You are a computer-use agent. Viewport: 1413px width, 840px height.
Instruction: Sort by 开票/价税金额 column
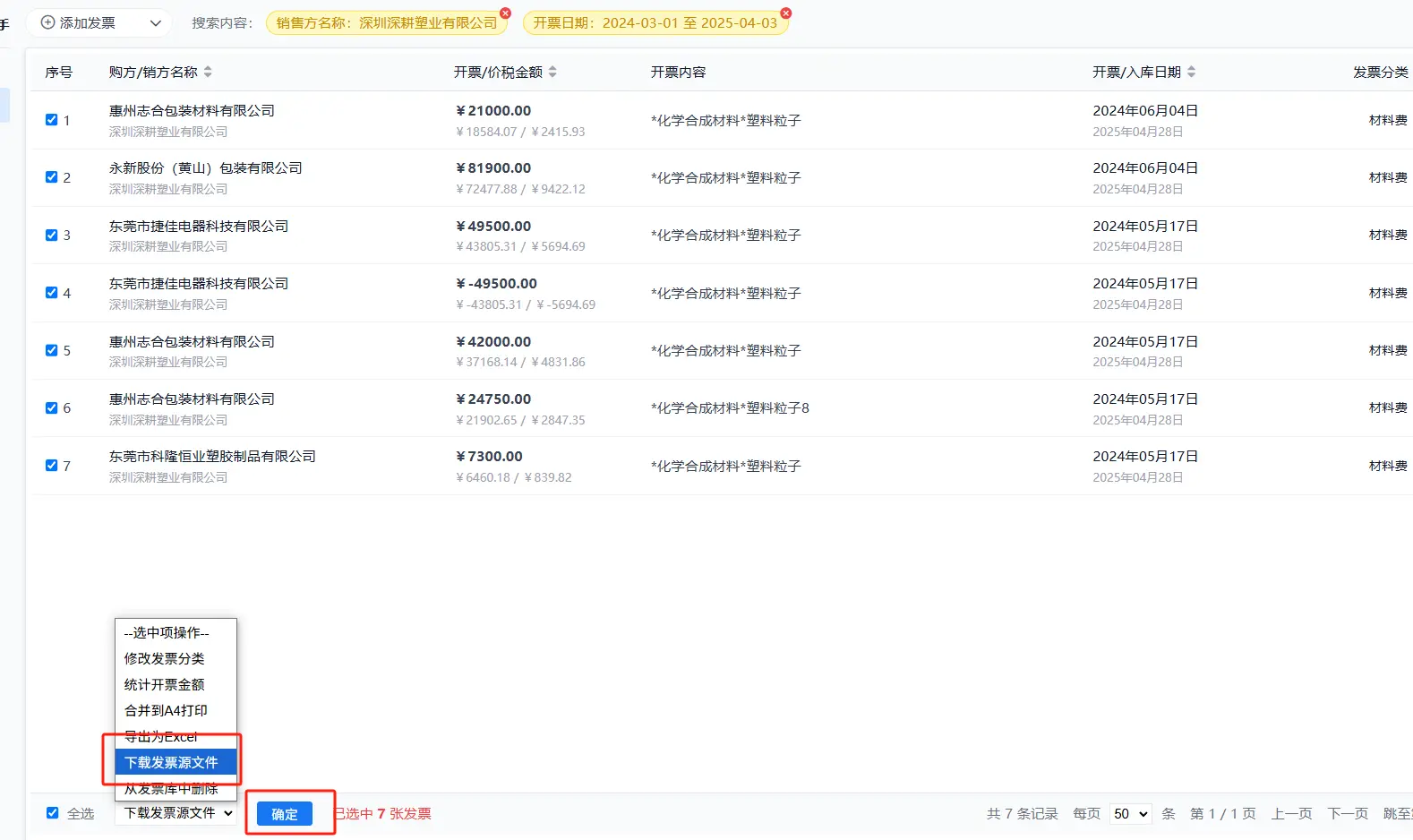(x=552, y=72)
